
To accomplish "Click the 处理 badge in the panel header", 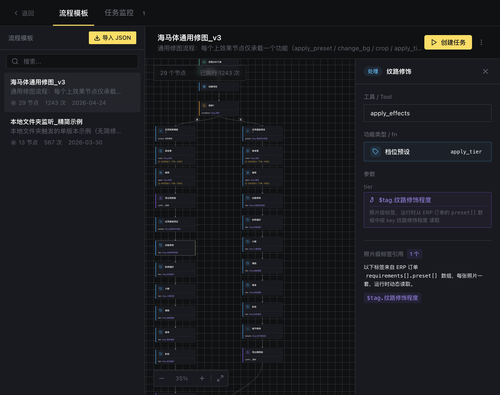I will click(x=373, y=71).
